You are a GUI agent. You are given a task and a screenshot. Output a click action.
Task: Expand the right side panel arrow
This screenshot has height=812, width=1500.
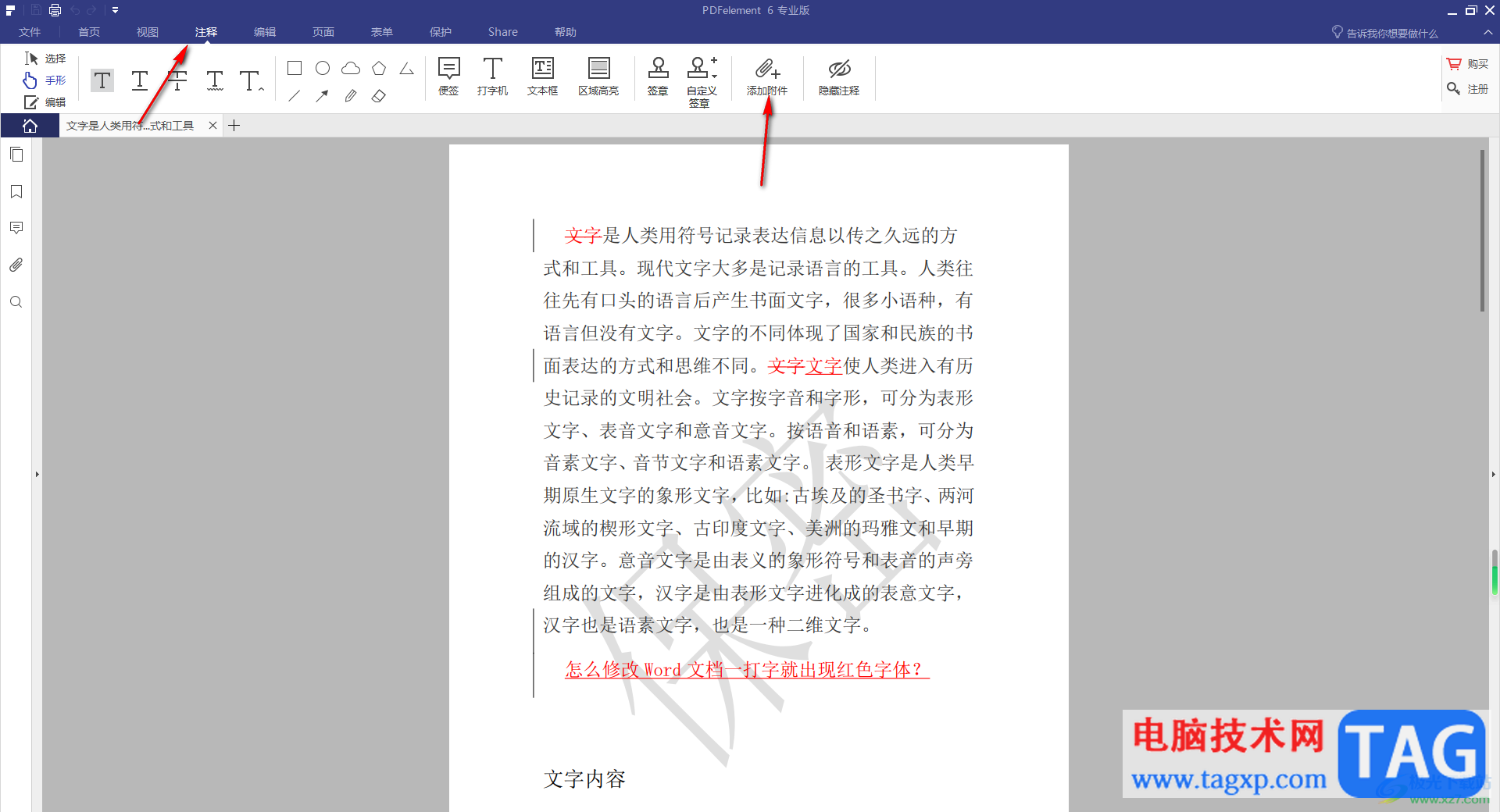pos(1493,474)
